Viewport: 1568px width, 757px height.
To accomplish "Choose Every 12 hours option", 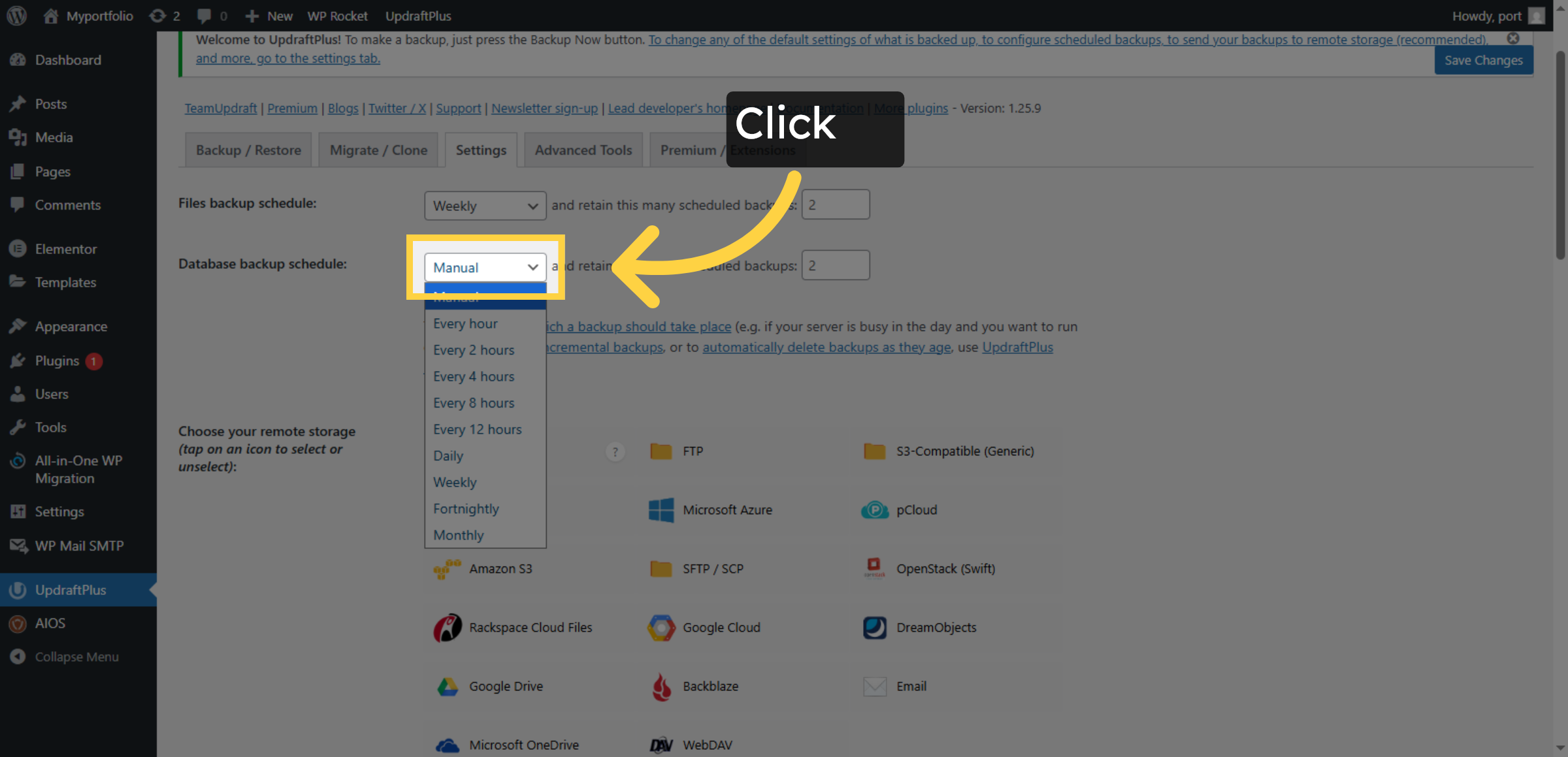I will tap(477, 429).
